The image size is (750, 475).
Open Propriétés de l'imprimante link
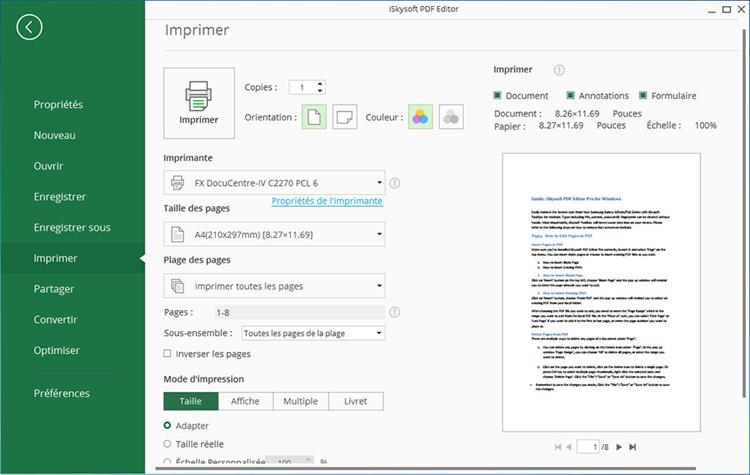pos(327,201)
